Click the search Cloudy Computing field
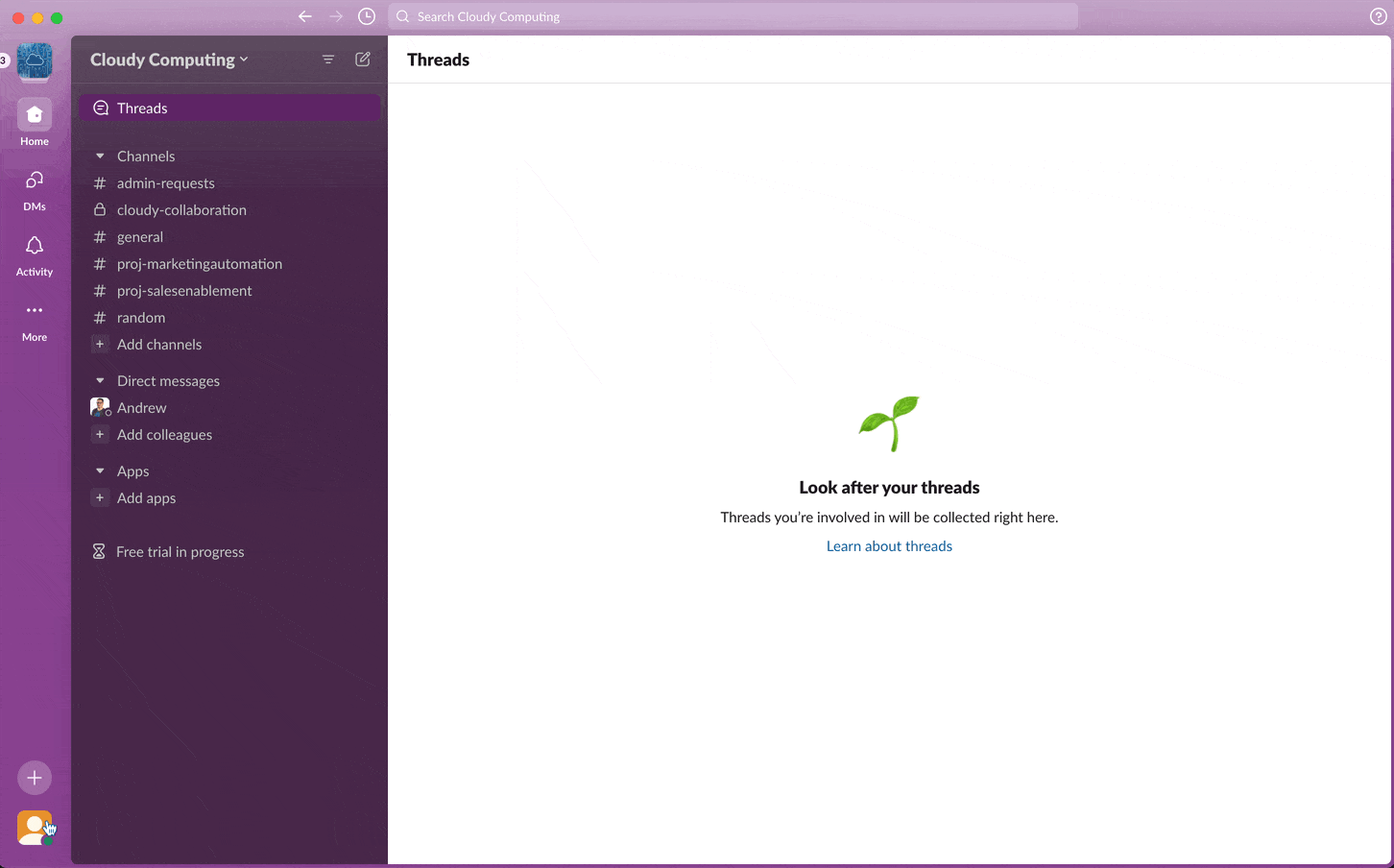The image size is (1394, 868). tap(733, 16)
